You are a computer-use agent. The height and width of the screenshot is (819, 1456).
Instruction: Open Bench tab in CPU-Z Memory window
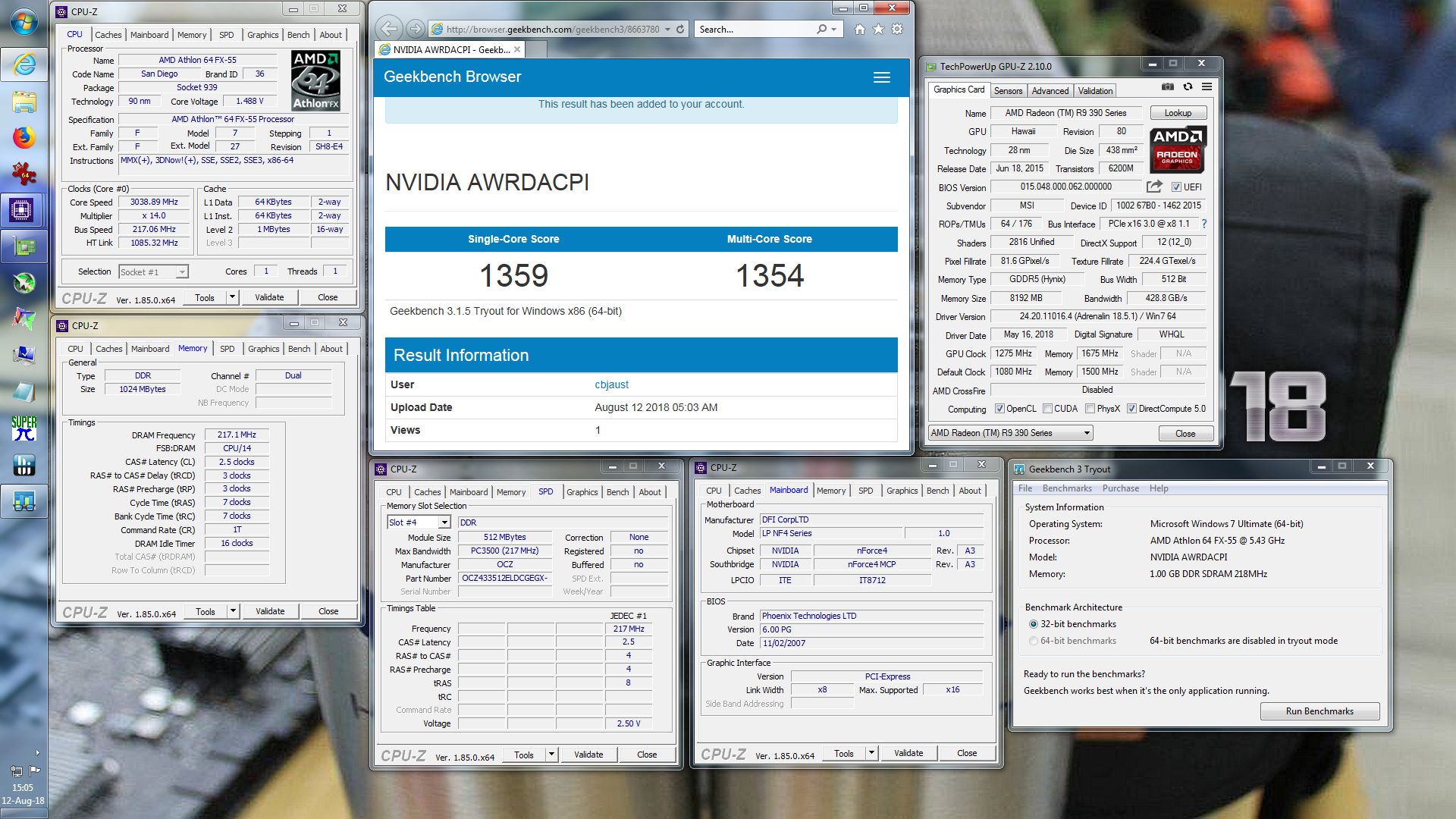click(300, 349)
